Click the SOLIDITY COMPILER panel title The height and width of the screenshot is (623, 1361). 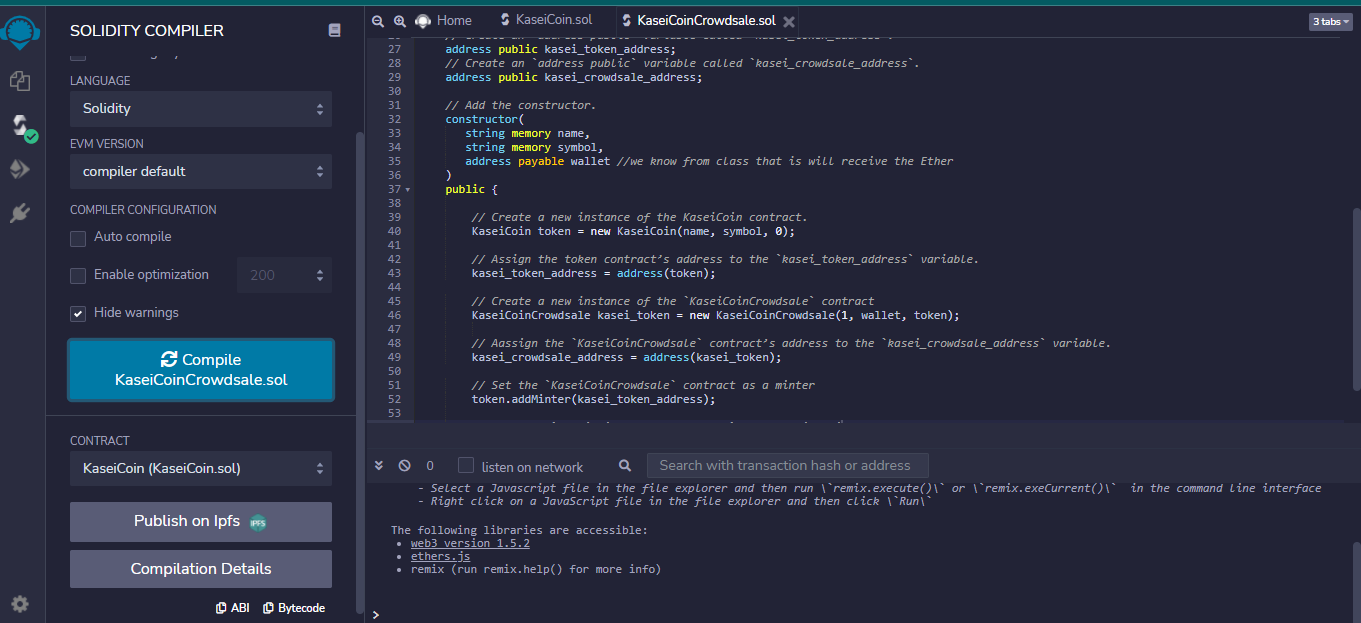pyautogui.click(x=147, y=31)
